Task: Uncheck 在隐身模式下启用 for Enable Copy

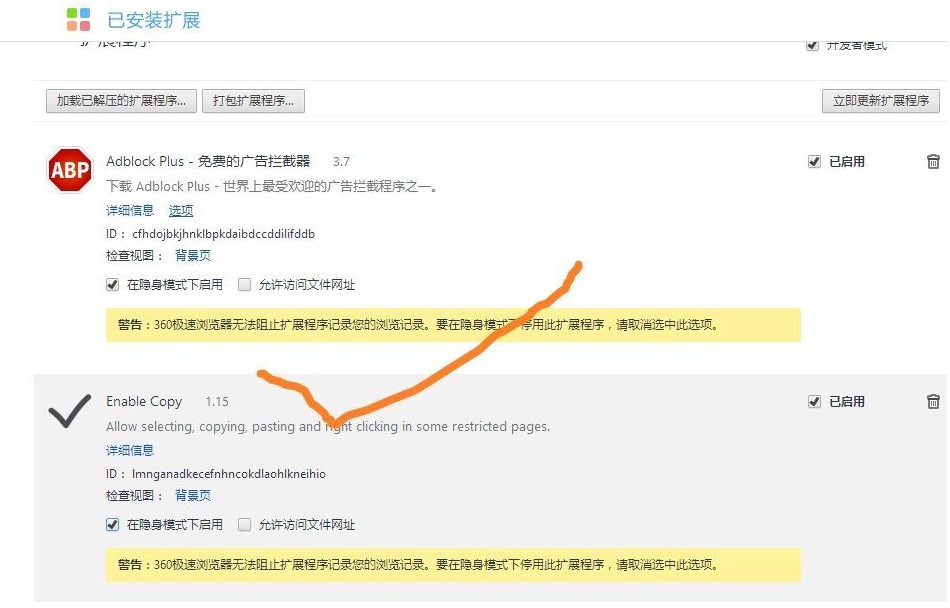Action: pos(113,524)
